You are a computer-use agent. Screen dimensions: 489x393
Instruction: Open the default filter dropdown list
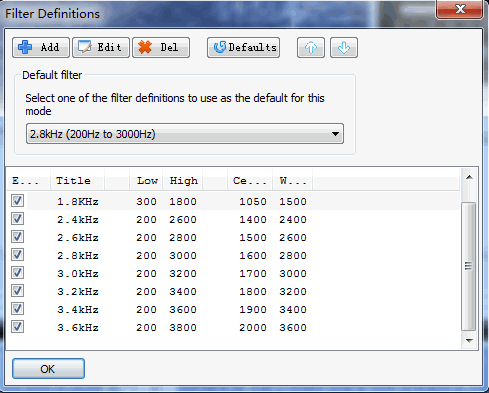(185, 134)
